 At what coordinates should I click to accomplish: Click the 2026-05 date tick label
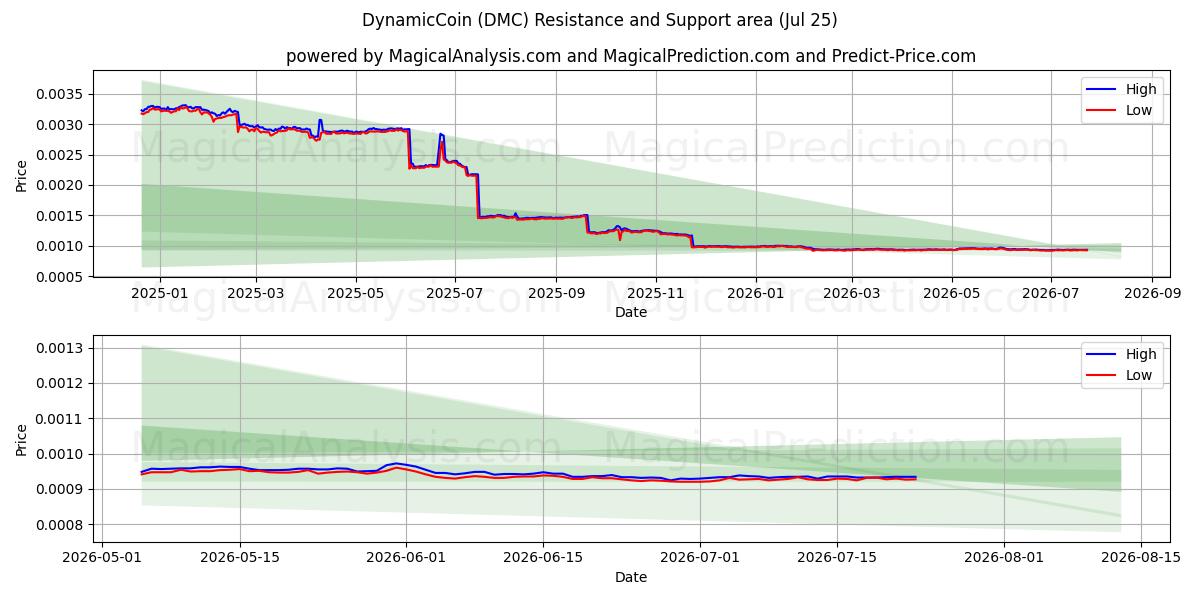point(952,293)
